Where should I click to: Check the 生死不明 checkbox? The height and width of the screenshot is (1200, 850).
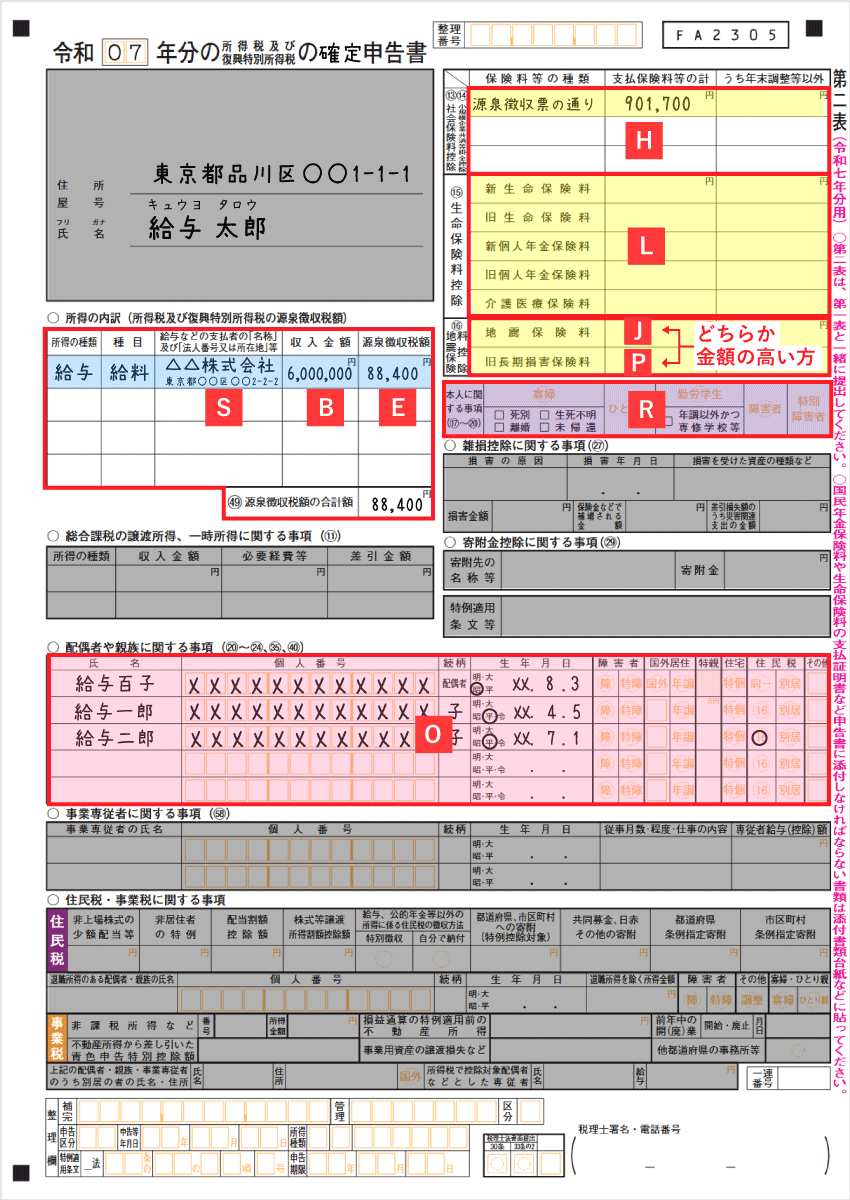pos(544,415)
